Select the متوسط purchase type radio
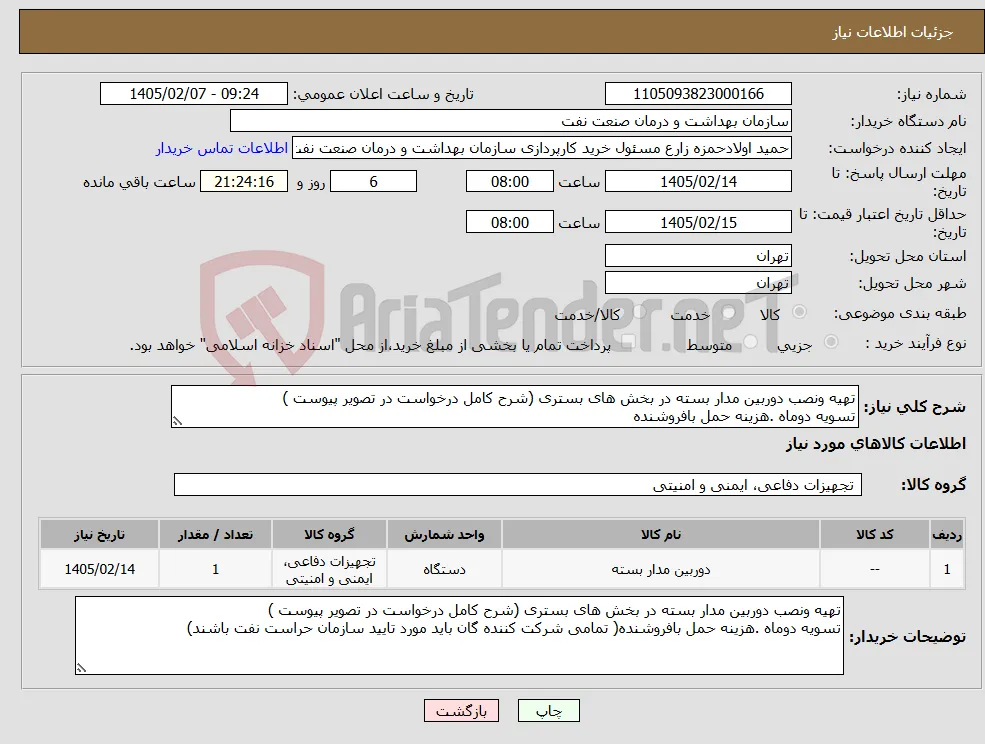 750,342
